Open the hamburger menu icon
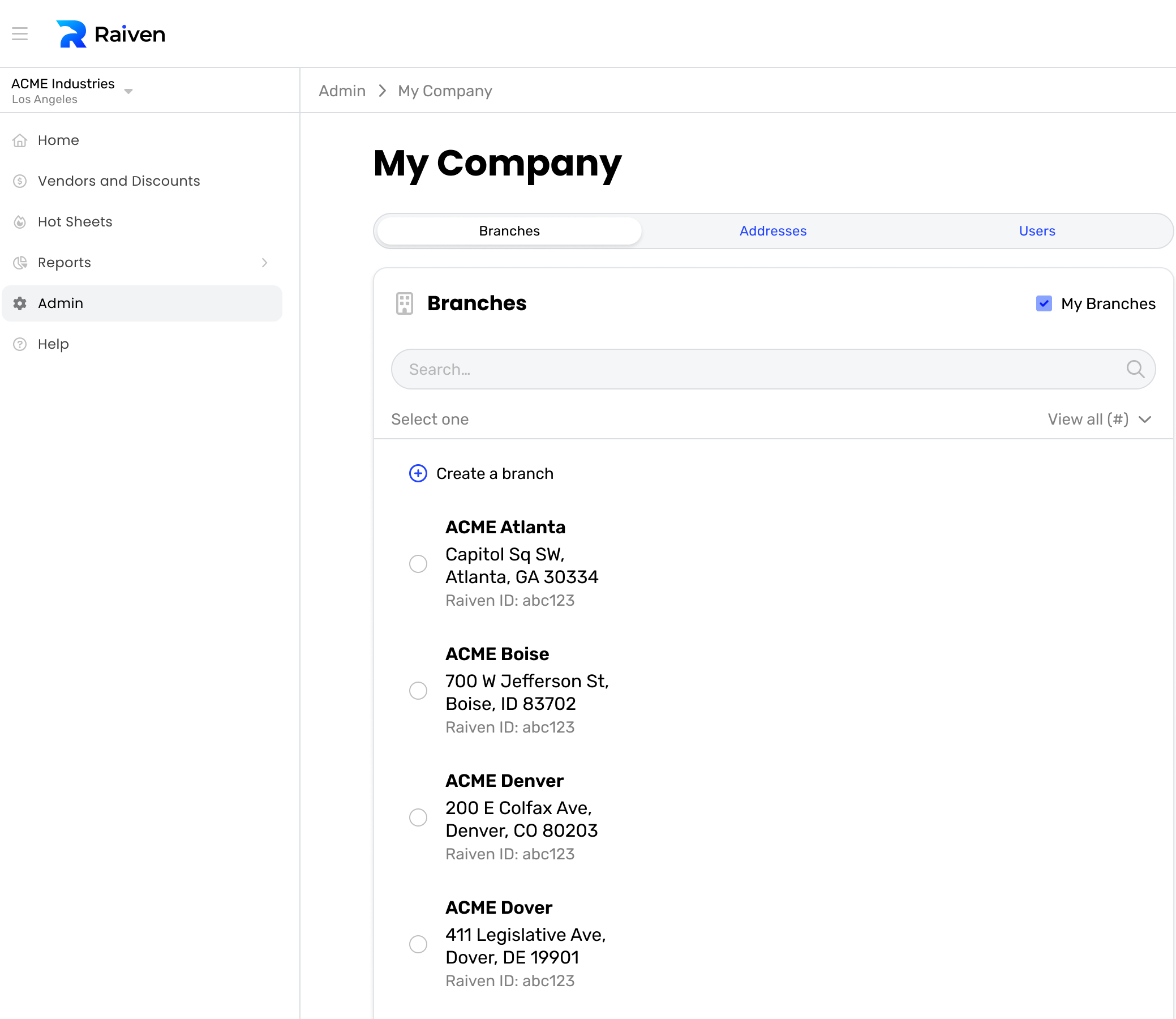 tap(20, 34)
